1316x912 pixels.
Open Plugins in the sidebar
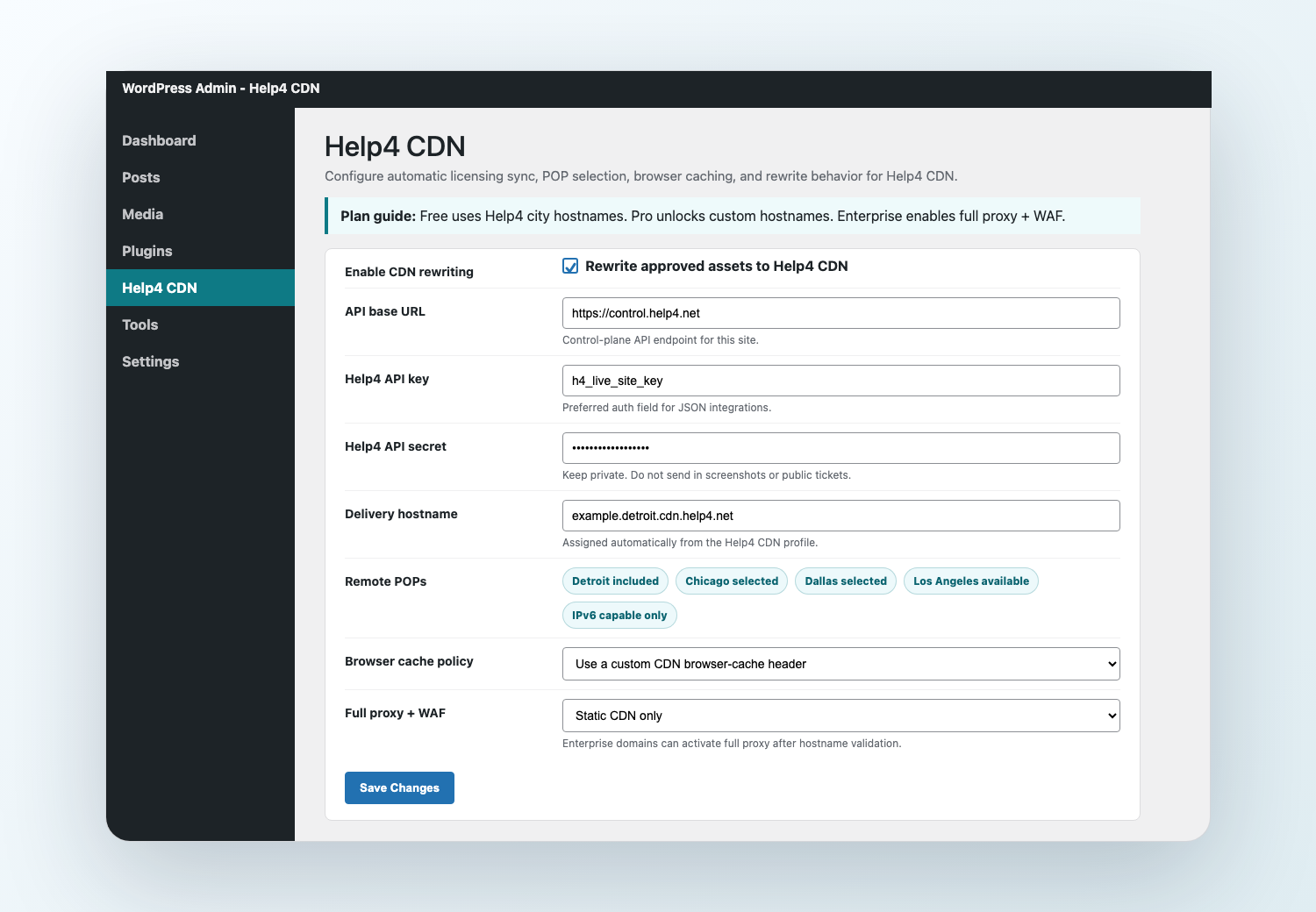[x=200, y=251]
